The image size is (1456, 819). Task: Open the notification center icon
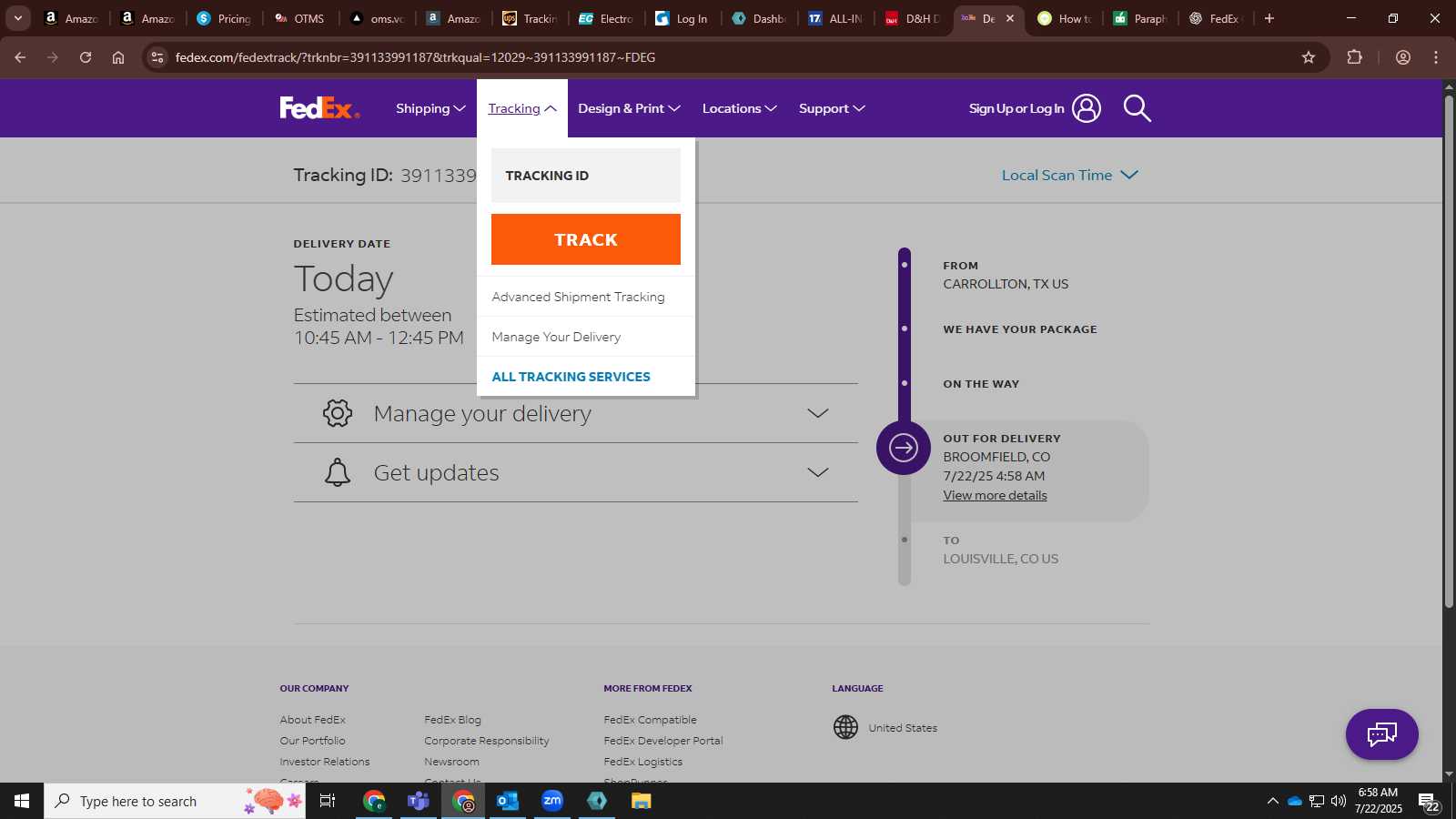(x=1429, y=802)
